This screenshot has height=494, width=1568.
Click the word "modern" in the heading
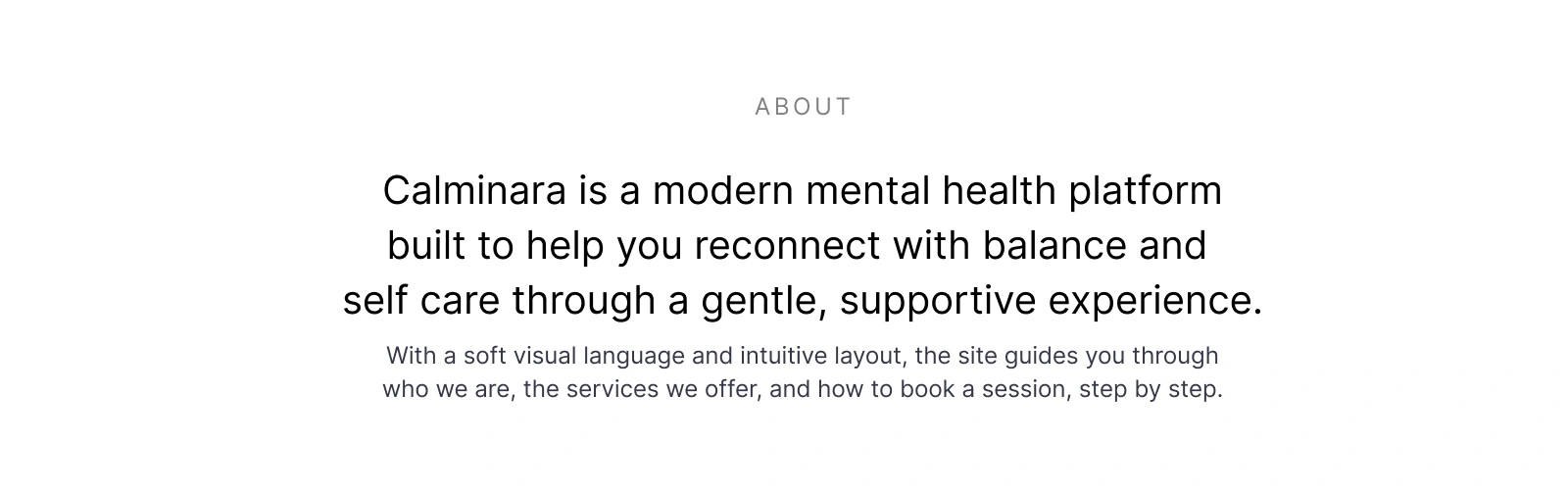(x=722, y=190)
